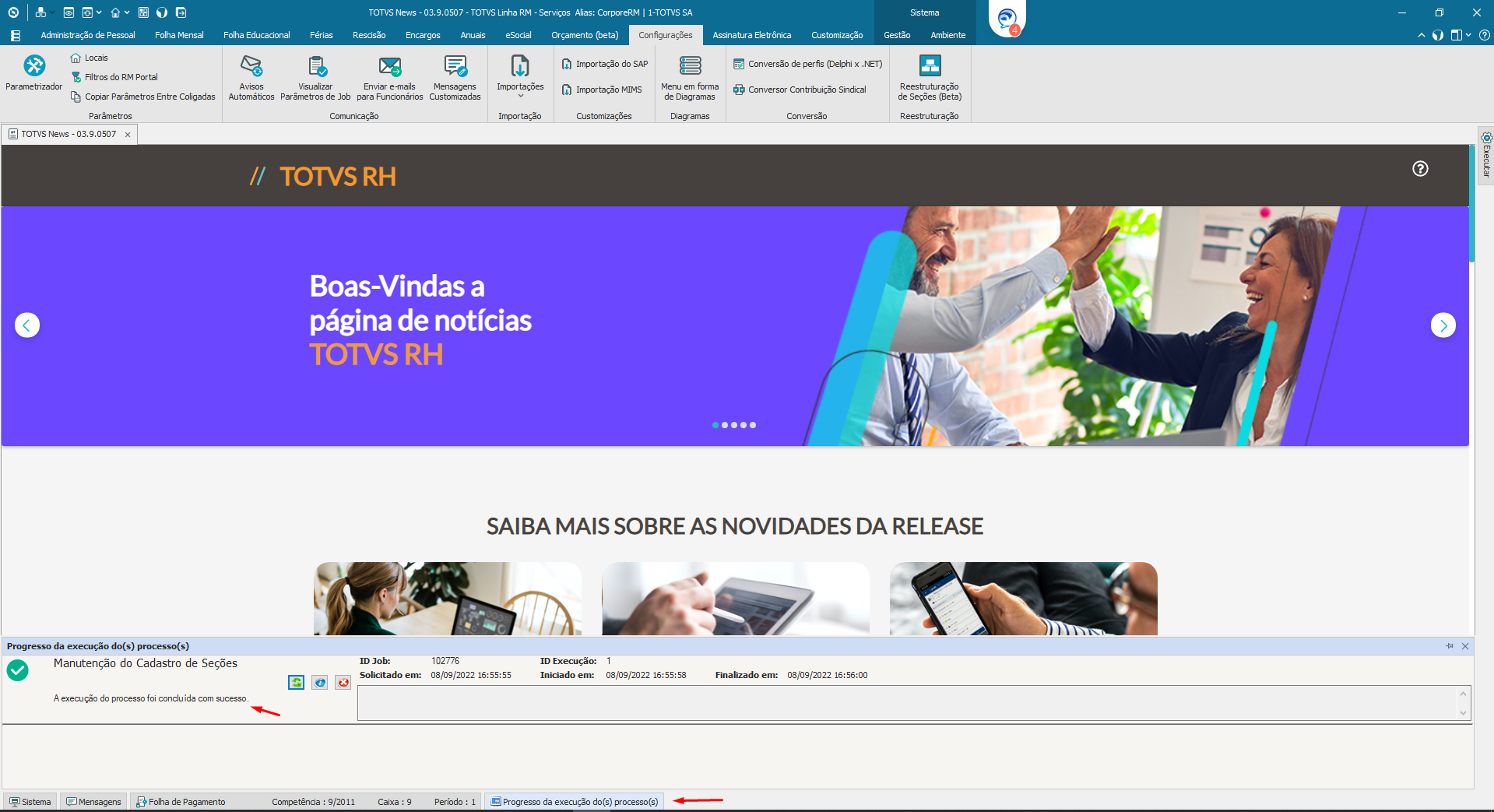Open the Rescisão ribbon tab
1494x812 pixels.
point(369,35)
